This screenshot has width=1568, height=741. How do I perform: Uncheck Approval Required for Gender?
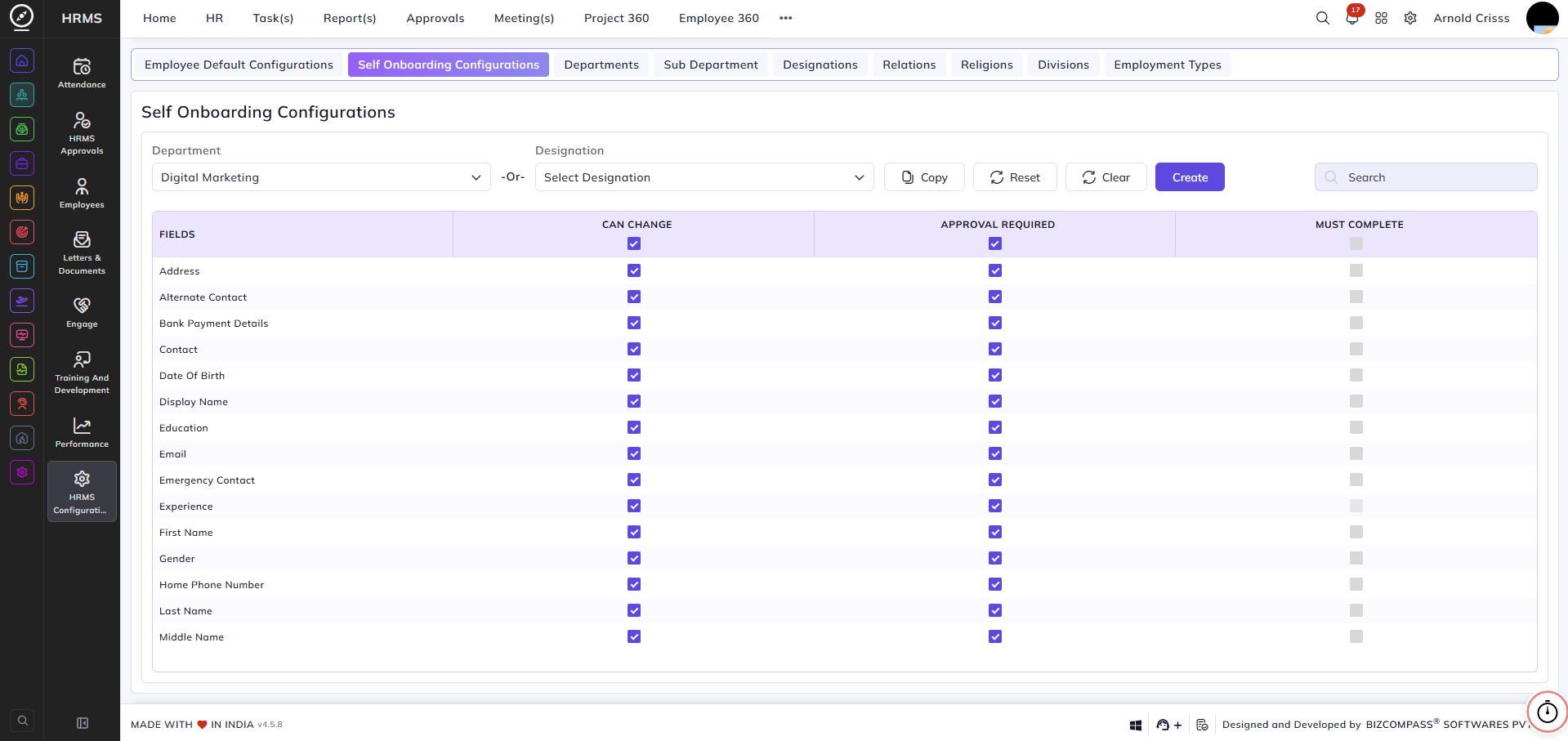tap(995, 558)
